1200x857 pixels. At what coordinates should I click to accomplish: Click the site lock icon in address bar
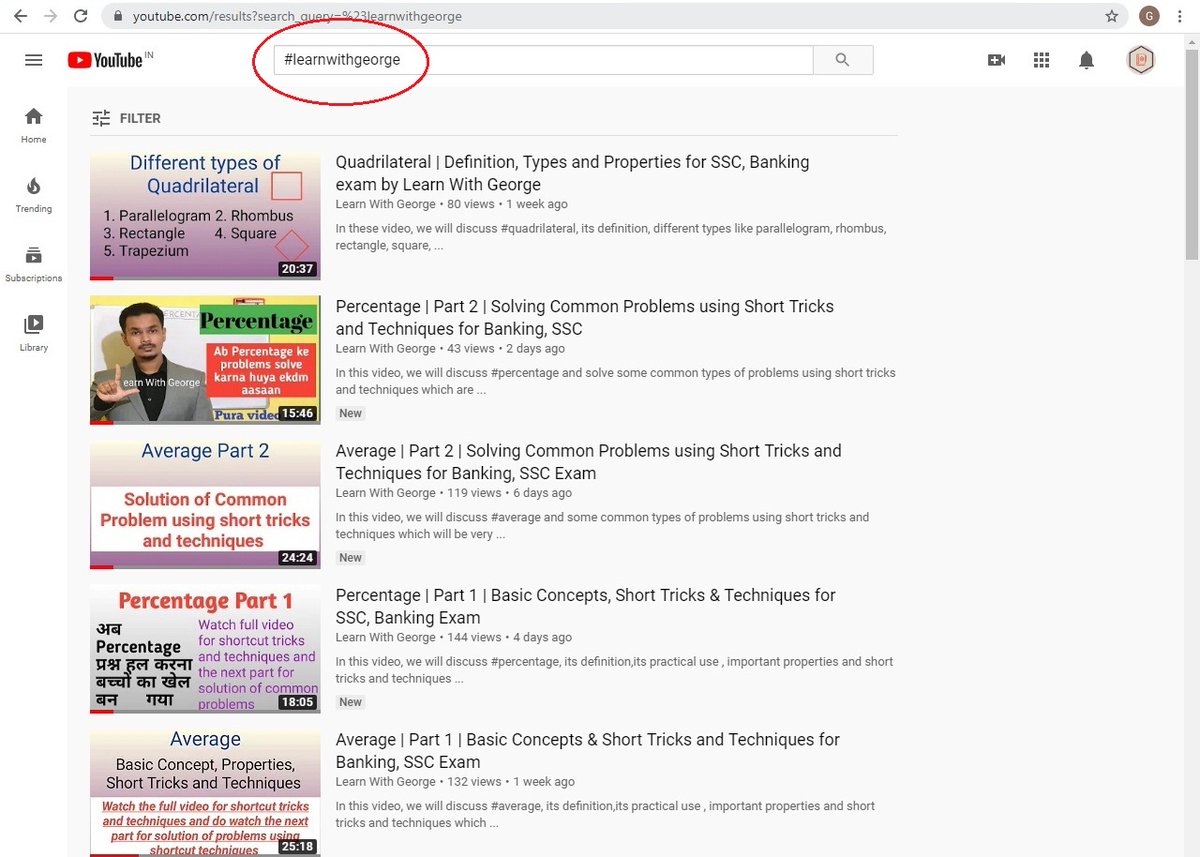tap(118, 16)
